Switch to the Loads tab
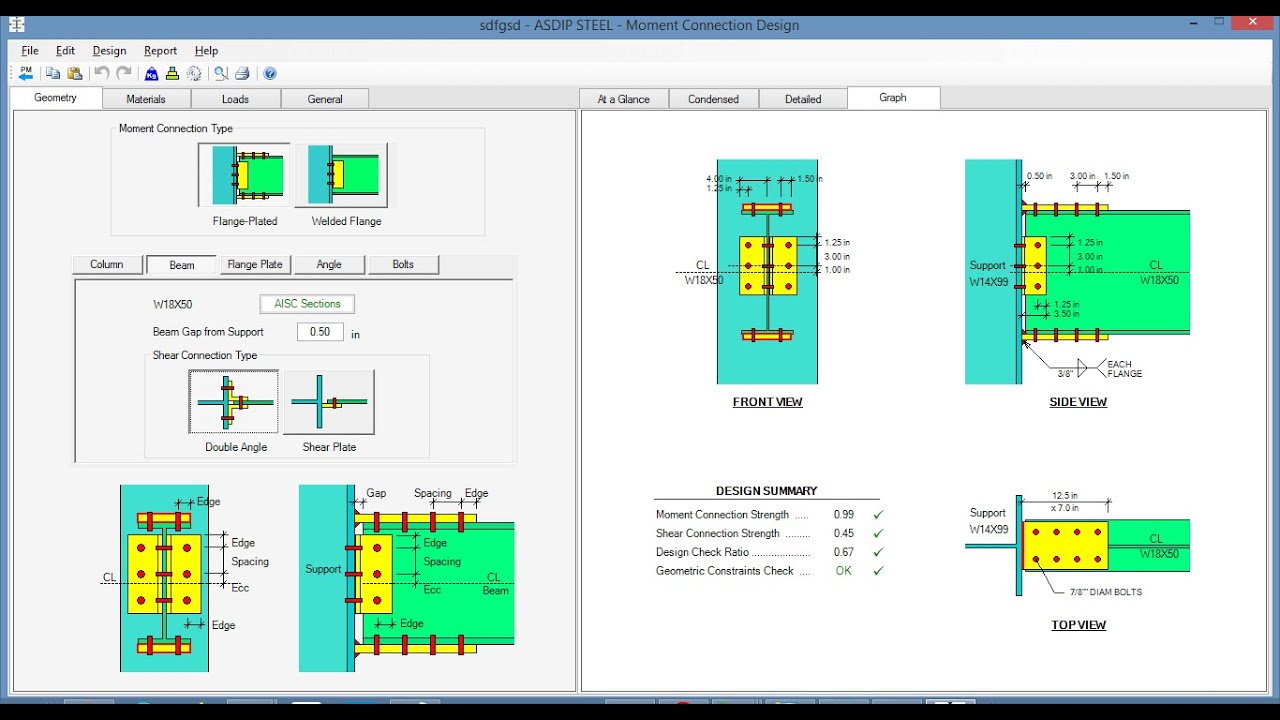 pyautogui.click(x=235, y=99)
